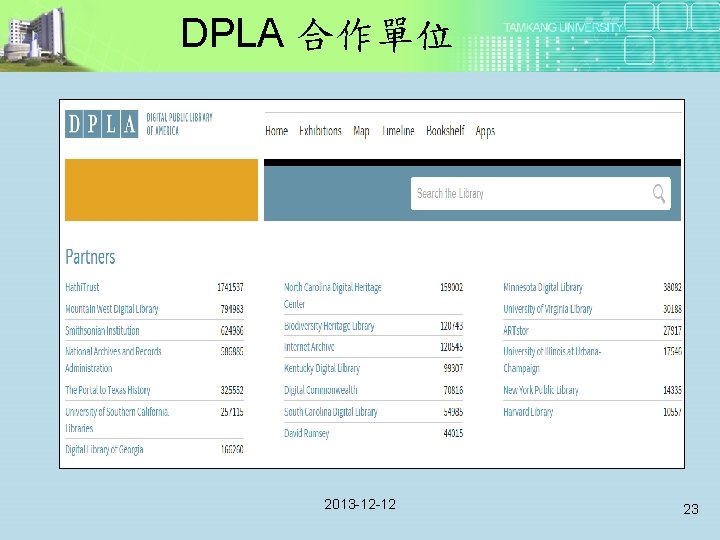Image resolution: width=720 pixels, height=540 pixels.
Task: Focus the Search the Library field
Action: 540,193
